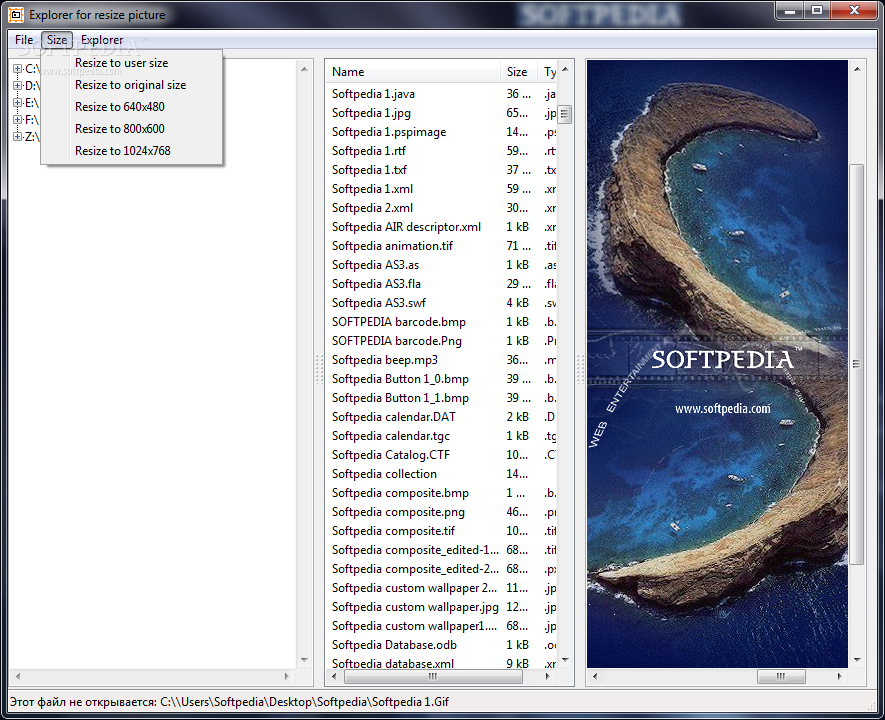Click drive tree scroll up arrow
The height and width of the screenshot is (720, 885).
point(304,69)
